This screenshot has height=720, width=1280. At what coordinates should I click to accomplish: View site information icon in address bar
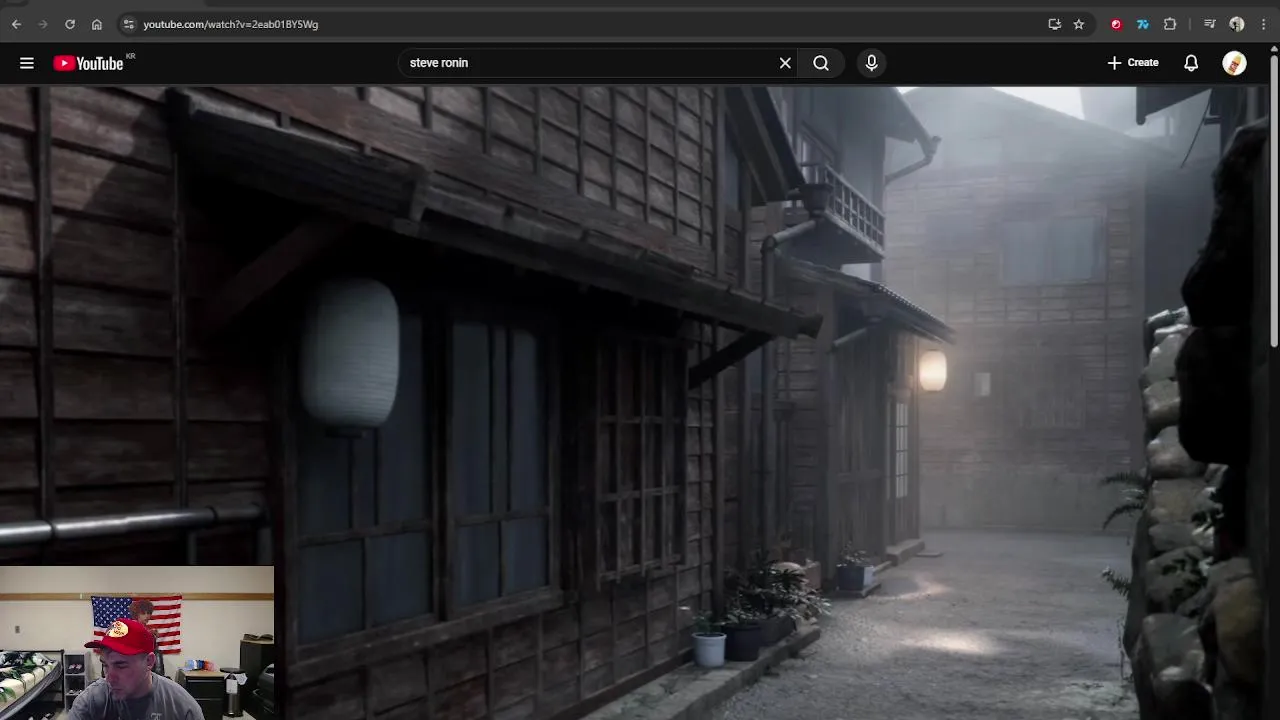point(128,24)
